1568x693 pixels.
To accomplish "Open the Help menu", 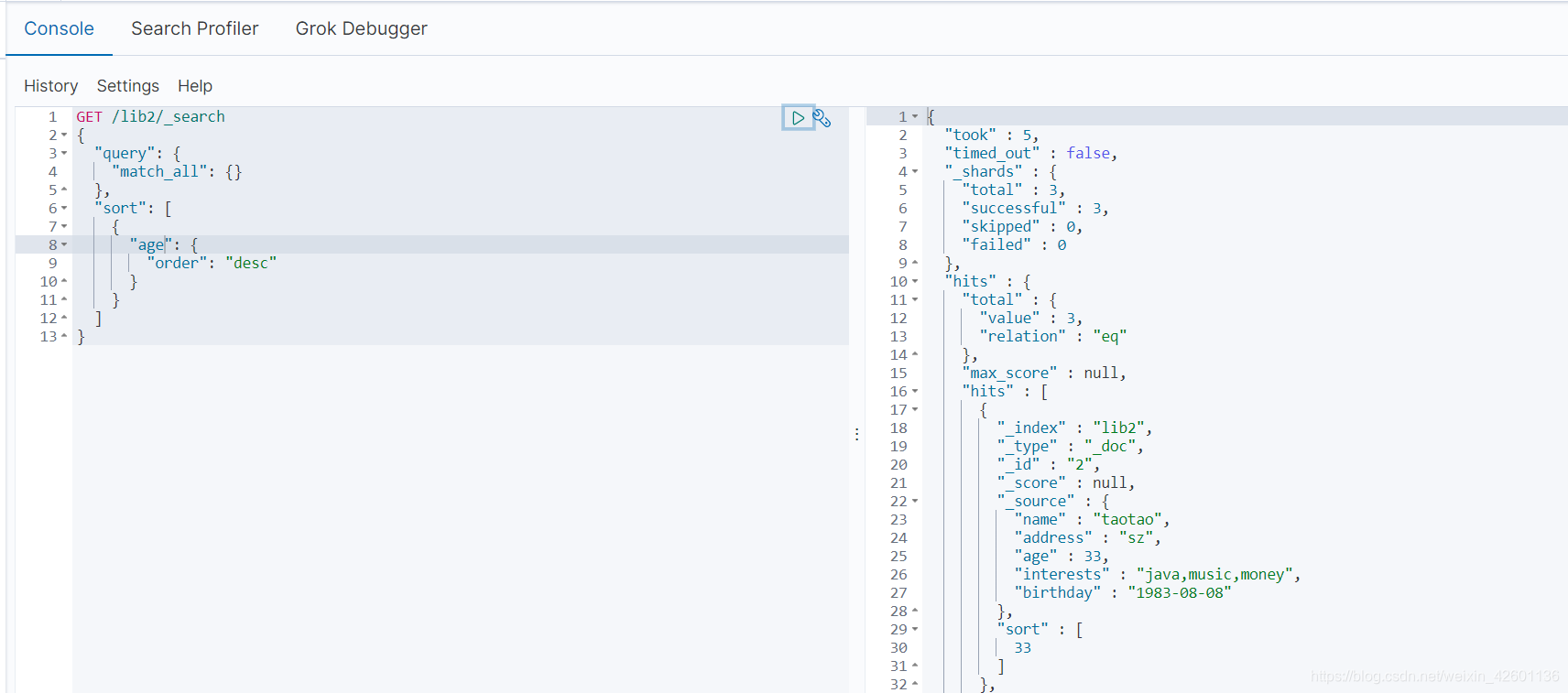I will (x=195, y=86).
